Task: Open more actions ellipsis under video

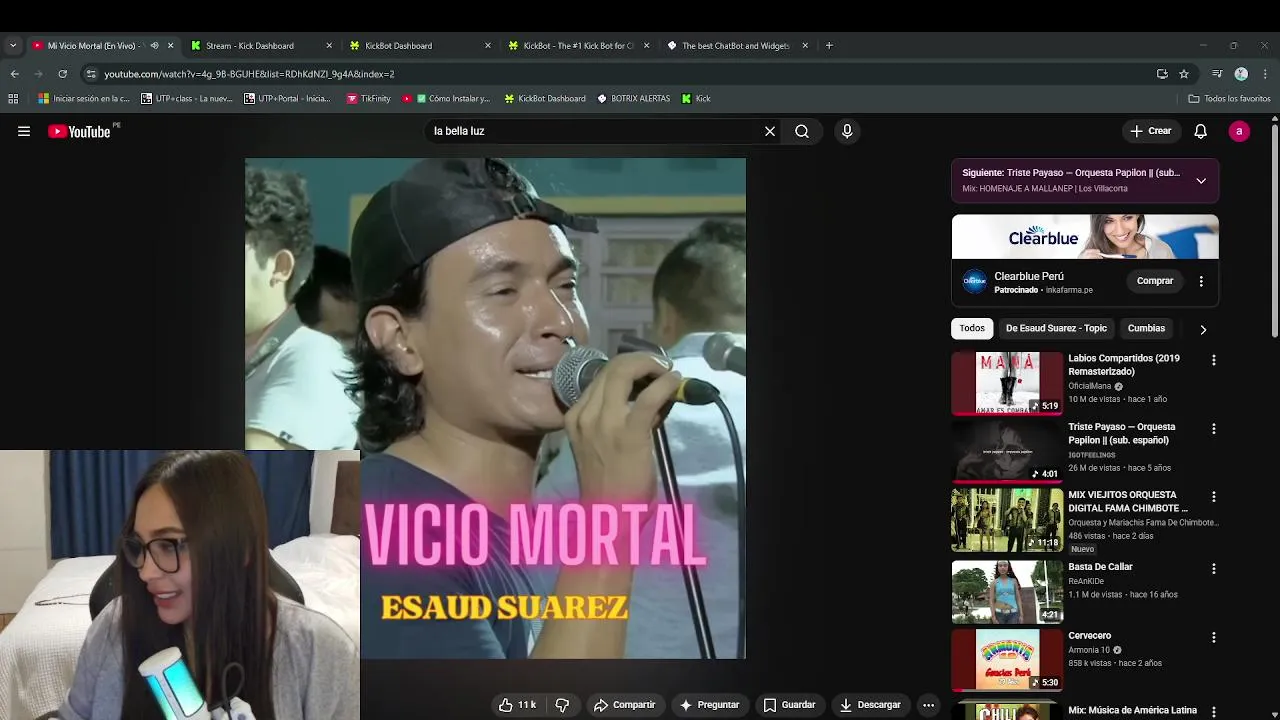Action: 928,705
